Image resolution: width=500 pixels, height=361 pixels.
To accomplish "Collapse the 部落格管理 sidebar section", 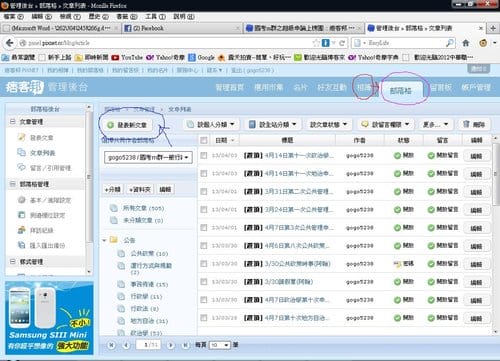I will [13, 184].
